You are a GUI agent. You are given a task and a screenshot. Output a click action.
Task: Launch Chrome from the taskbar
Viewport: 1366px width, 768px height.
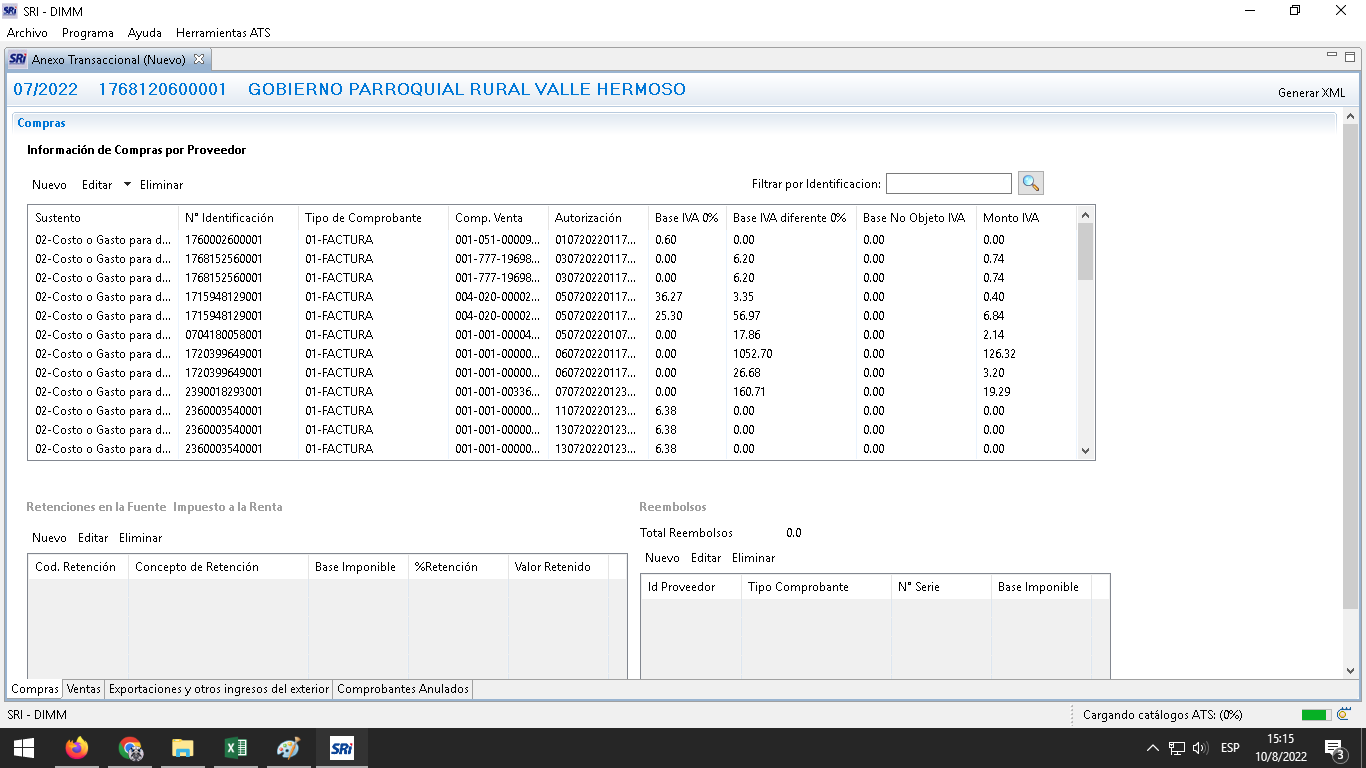(130, 748)
